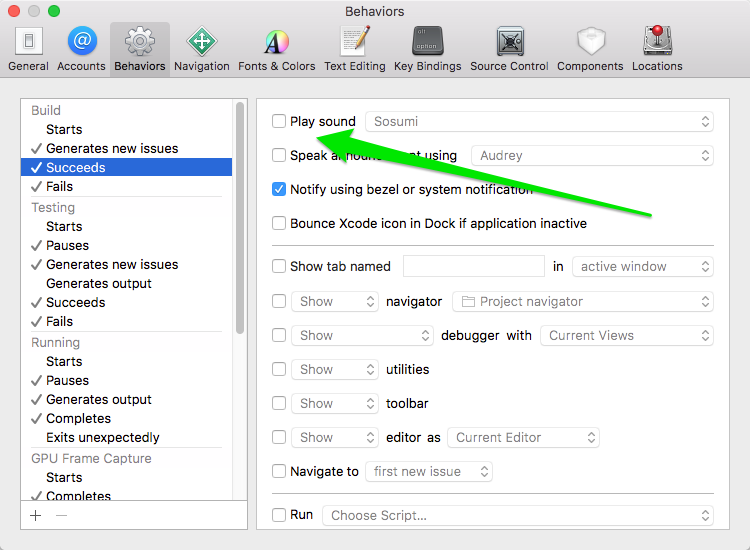Select Generates new issues under Testing
The image size is (750, 550).
127,264
